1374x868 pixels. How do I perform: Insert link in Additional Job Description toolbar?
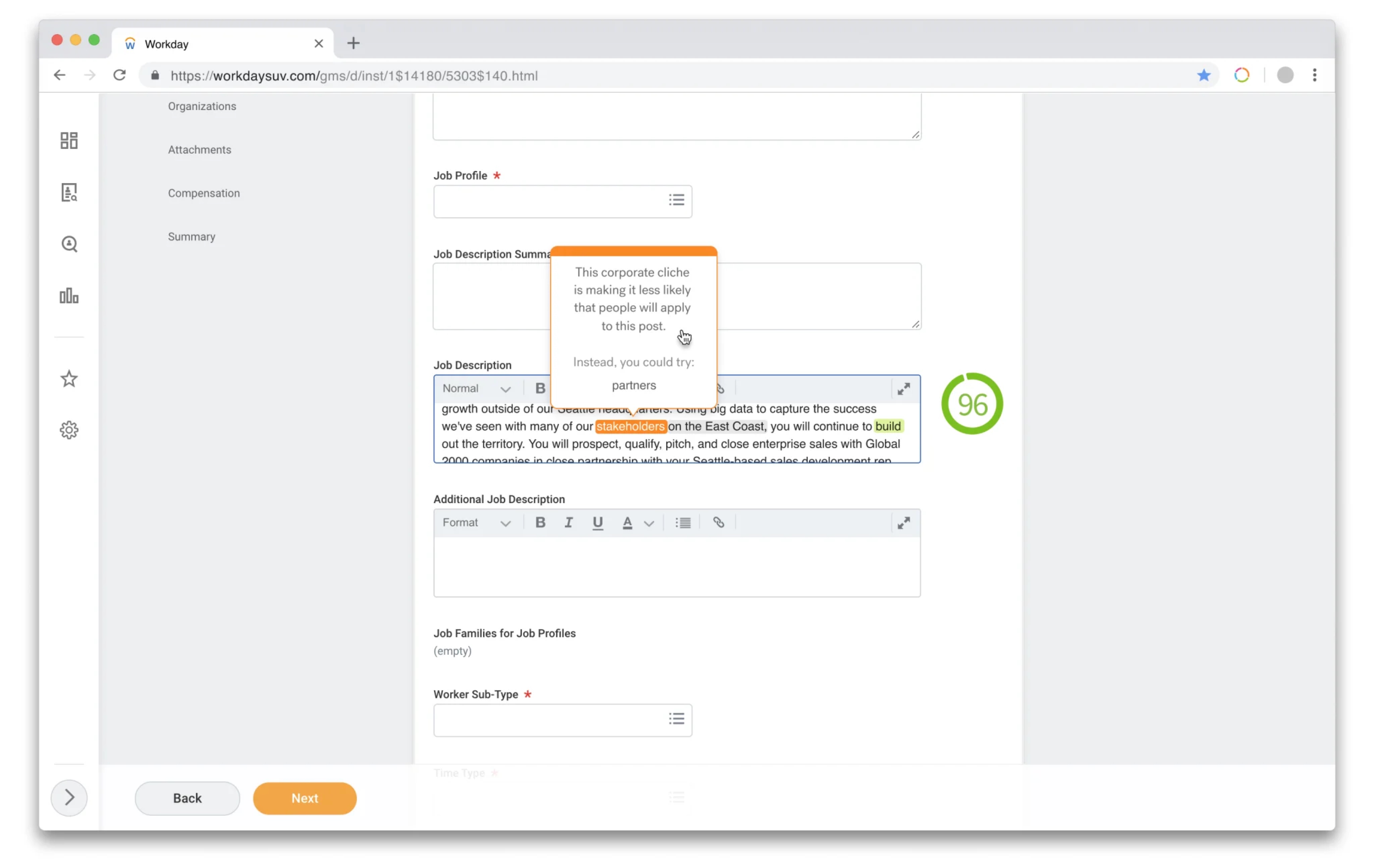(719, 523)
